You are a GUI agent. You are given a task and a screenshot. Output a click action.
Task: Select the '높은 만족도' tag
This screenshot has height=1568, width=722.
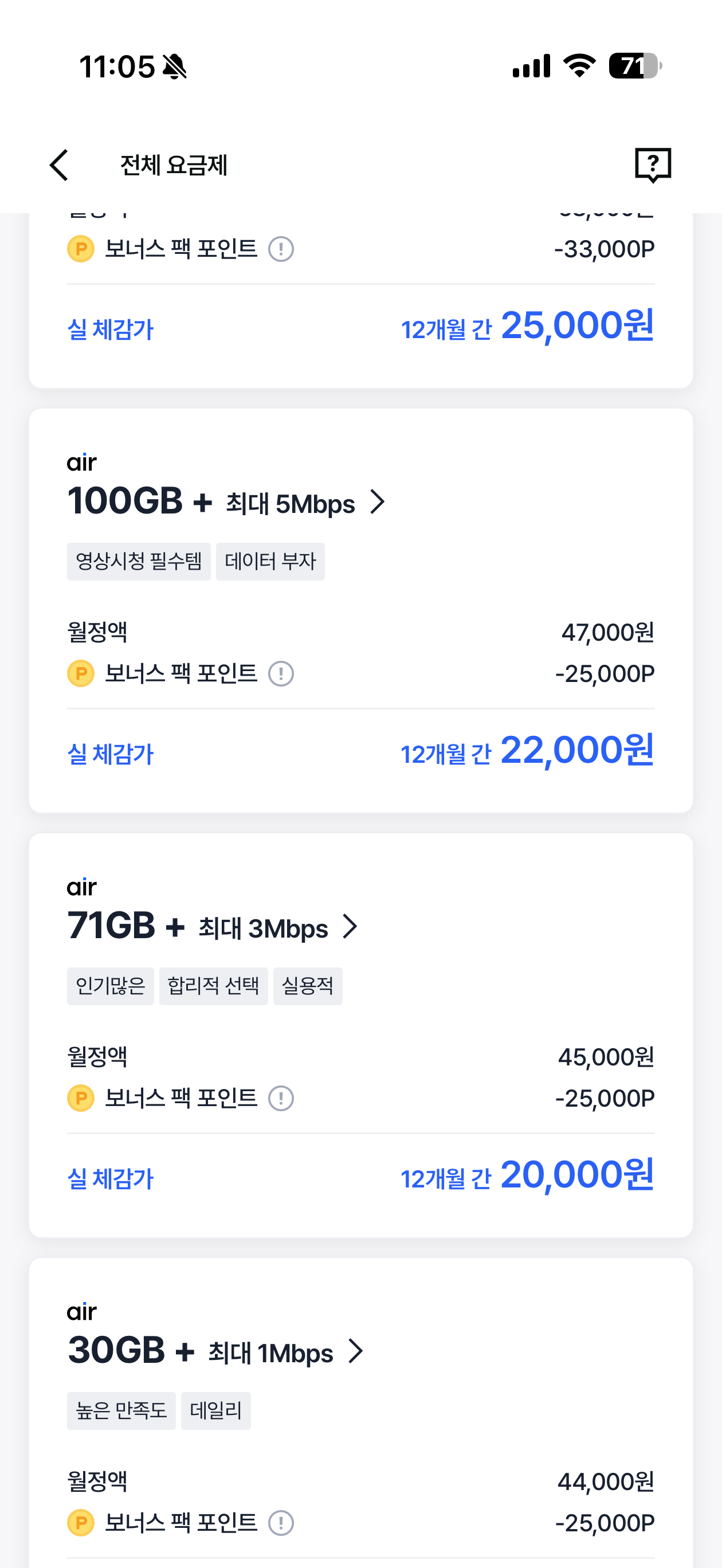pyautogui.click(x=121, y=1410)
